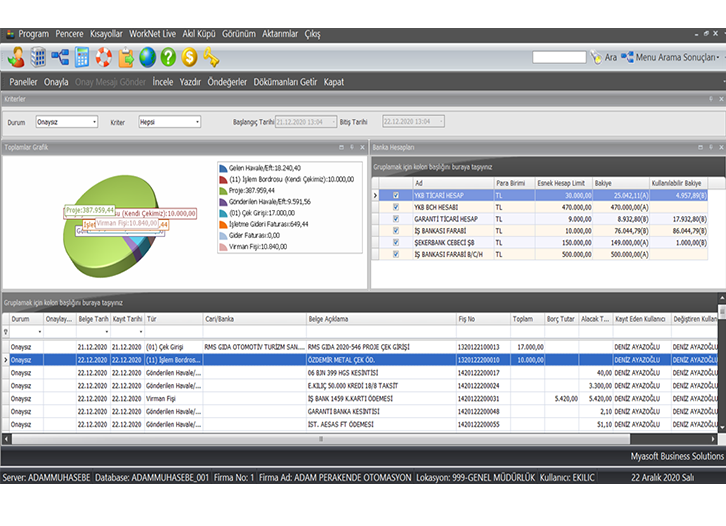Maximize the Banka Hesapları panel
This screenshot has width=726, height=526.
(x=700, y=147)
